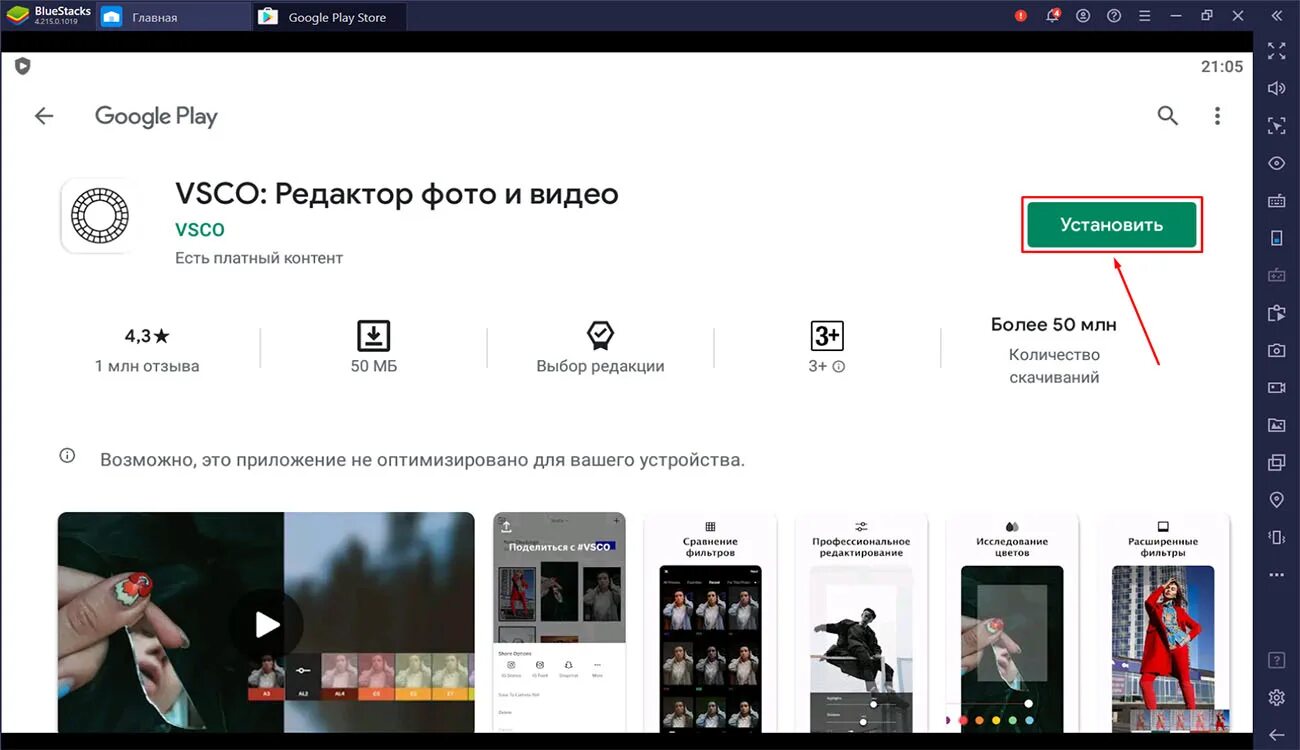Open the media gallery icon in side toolbar
The height and width of the screenshot is (750, 1300).
(1276, 425)
